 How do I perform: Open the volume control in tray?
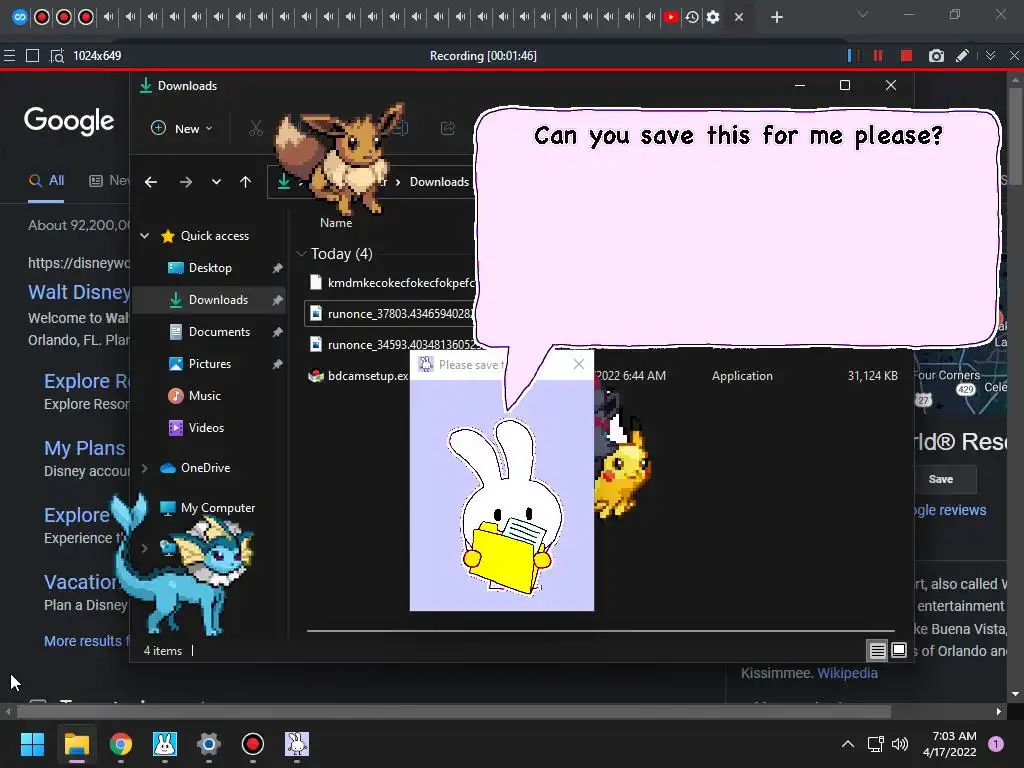click(x=900, y=744)
